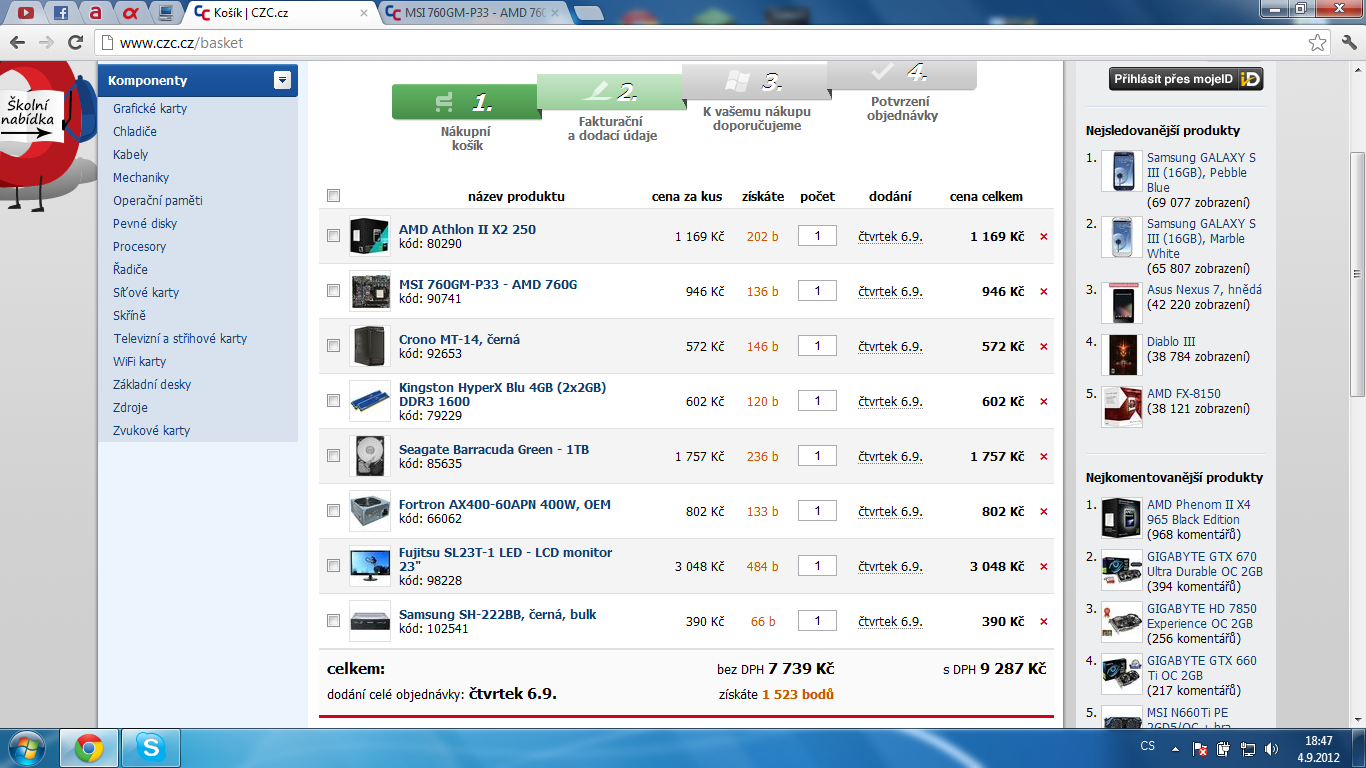Viewport: 1366px width, 768px height.
Task: Check the Crono MT-14 row checkbox
Action: (x=333, y=346)
